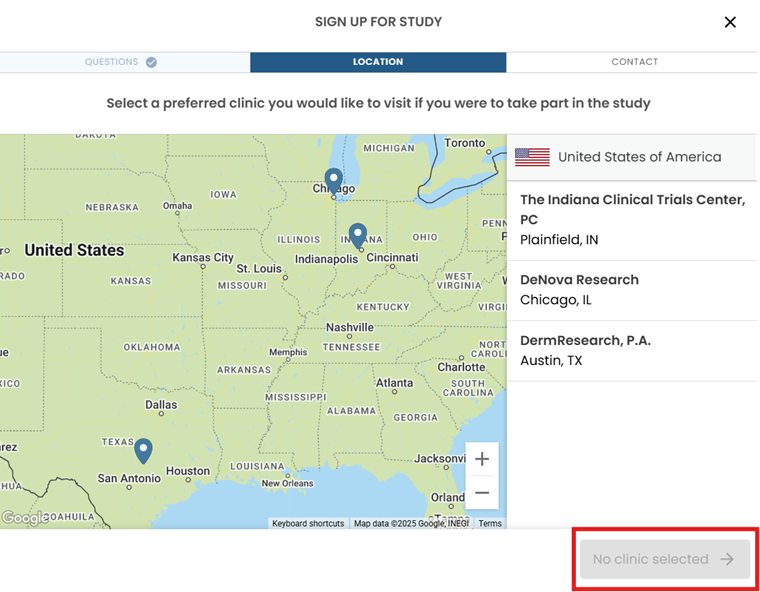The width and height of the screenshot is (760, 592).
Task: Click the Austin, TX location text
Action: [551, 361]
